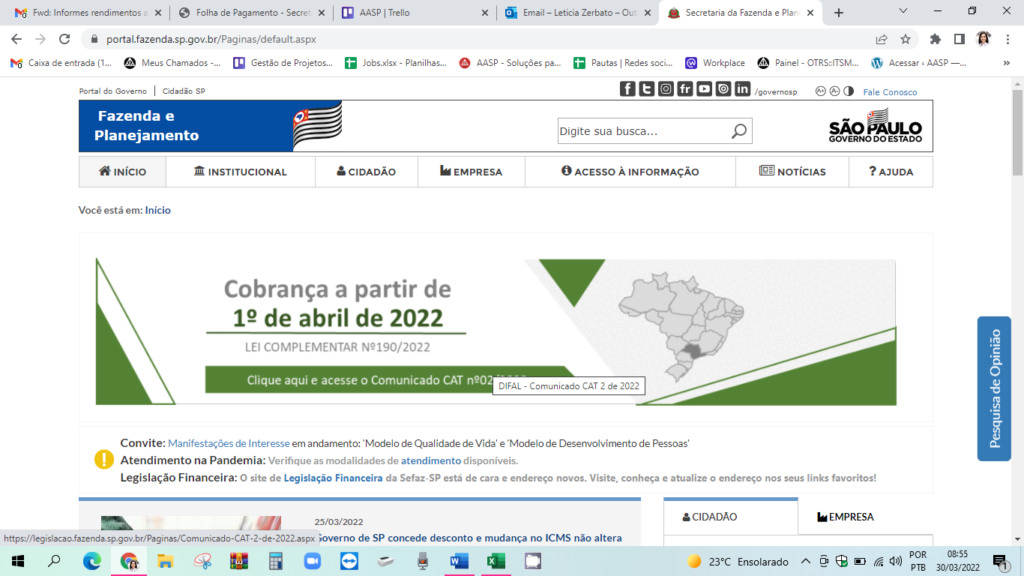The image size is (1024, 576).
Task: Open TeamViewer from the taskbar
Action: click(349, 561)
